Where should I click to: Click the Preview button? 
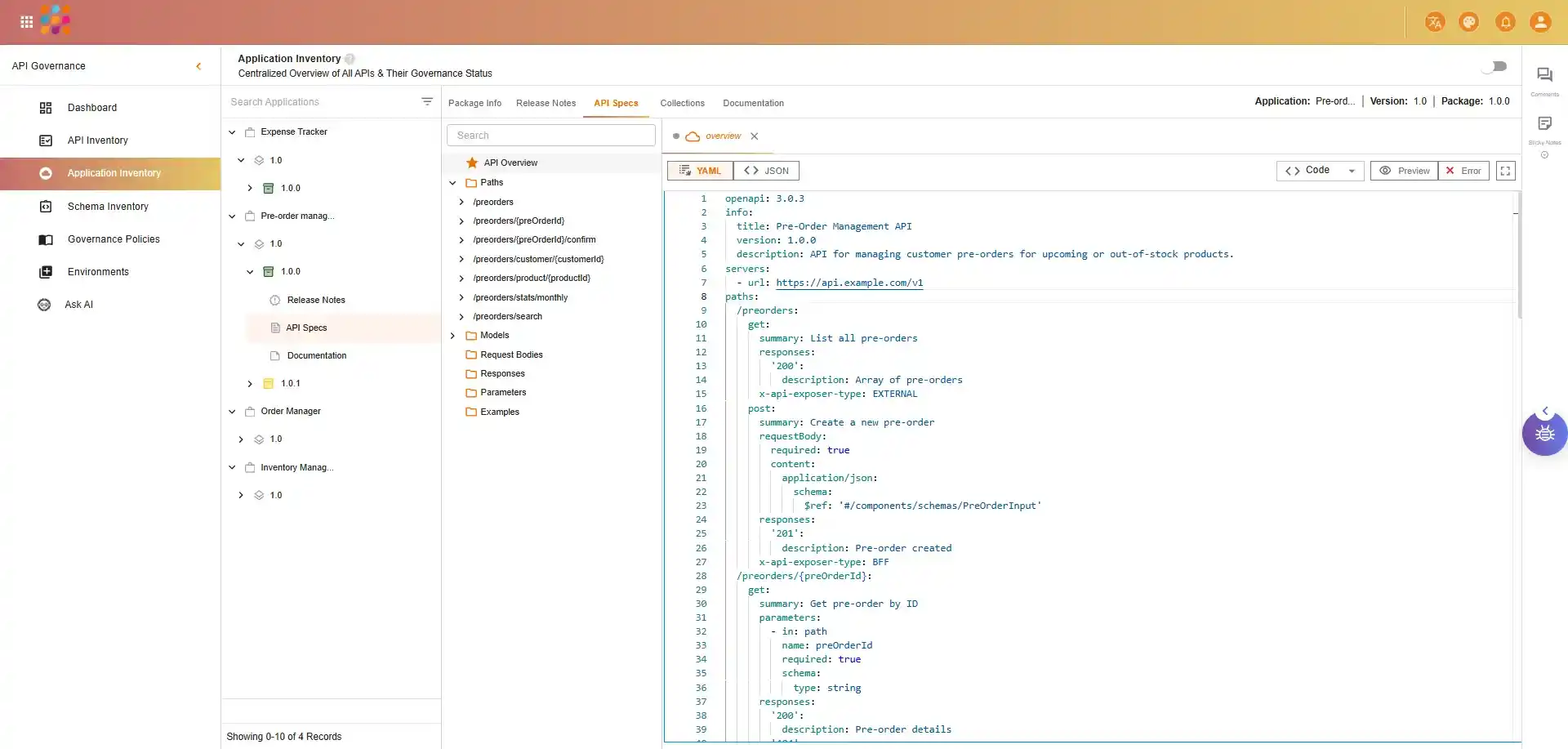click(x=1405, y=171)
